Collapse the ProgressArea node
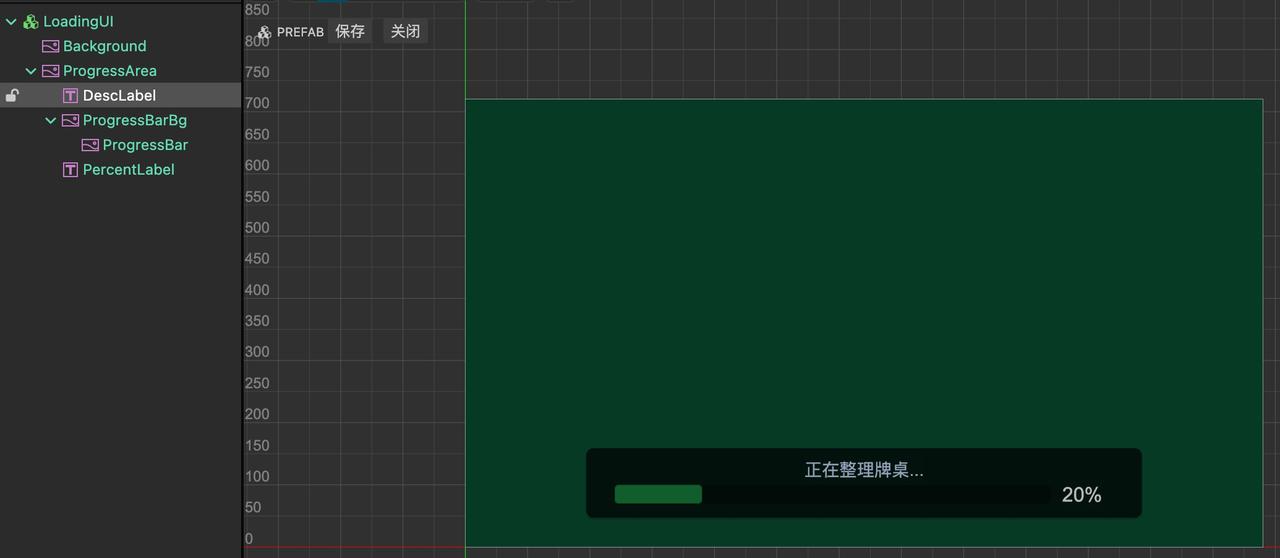Screen dimensions: 1280x558 31,71
